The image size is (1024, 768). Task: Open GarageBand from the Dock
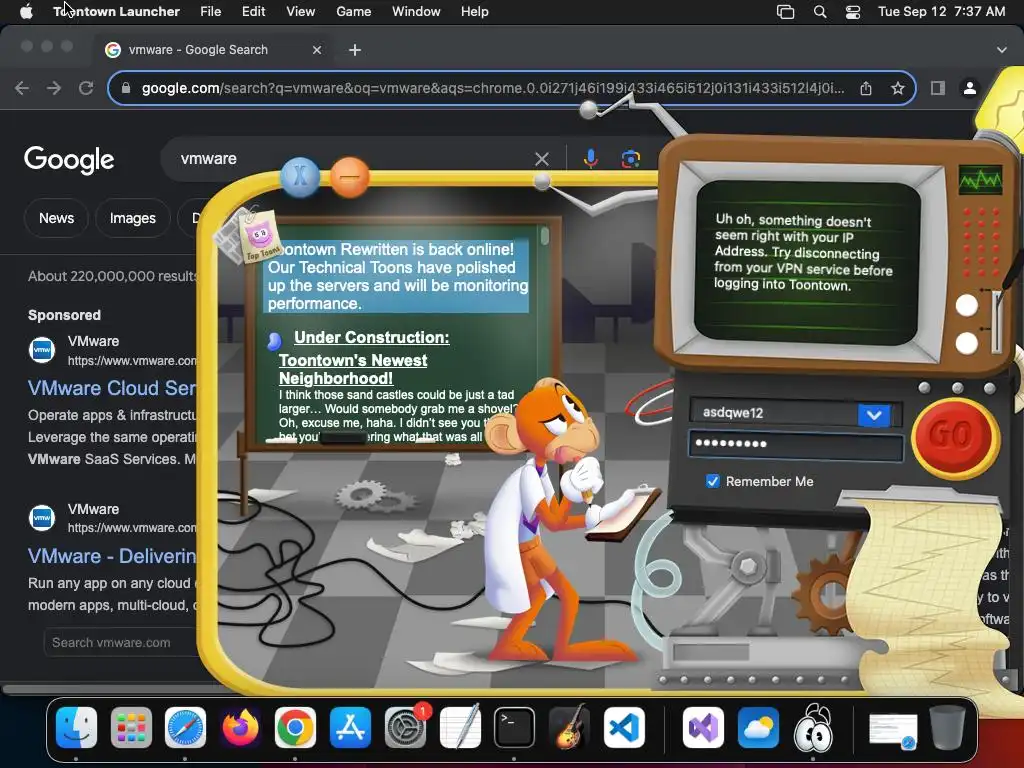(569, 728)
